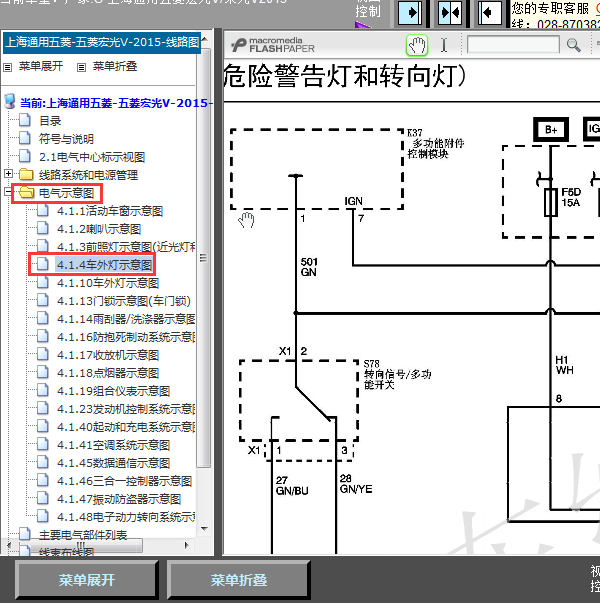This screenshot has width=600, height=603.
Task: Click the computer icon beside 当前 root node
Action: 9,101
